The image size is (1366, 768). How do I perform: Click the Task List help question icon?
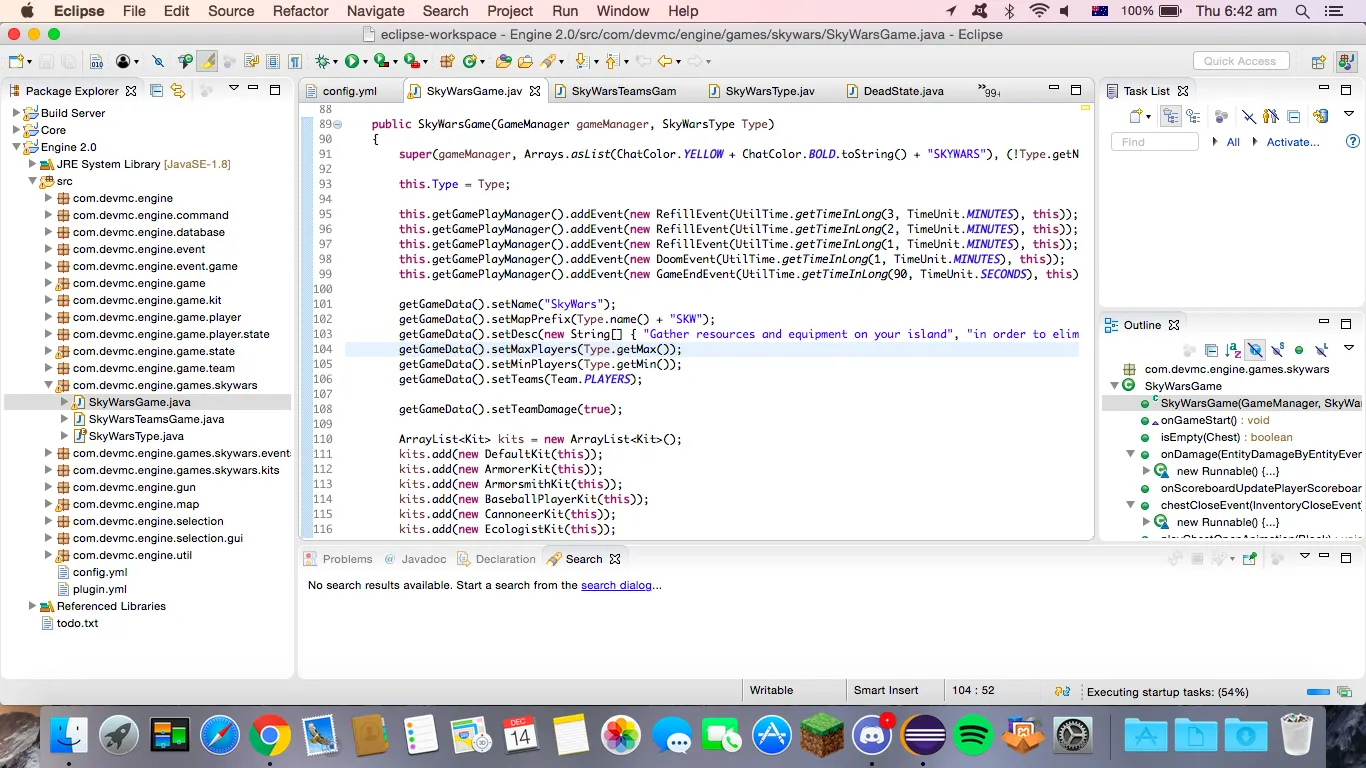[1353, 141]
